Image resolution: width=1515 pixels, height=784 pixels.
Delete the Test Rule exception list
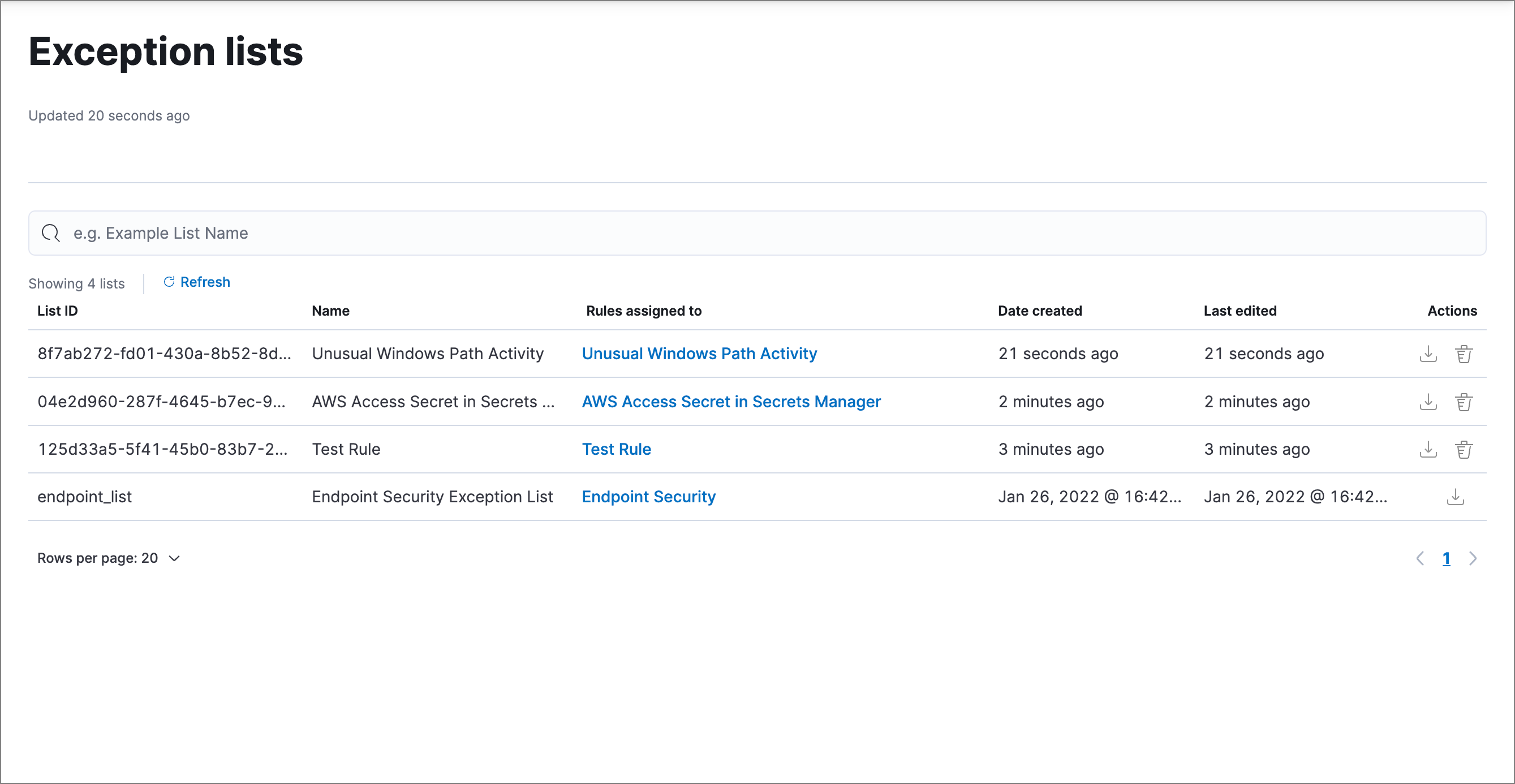1465,449
